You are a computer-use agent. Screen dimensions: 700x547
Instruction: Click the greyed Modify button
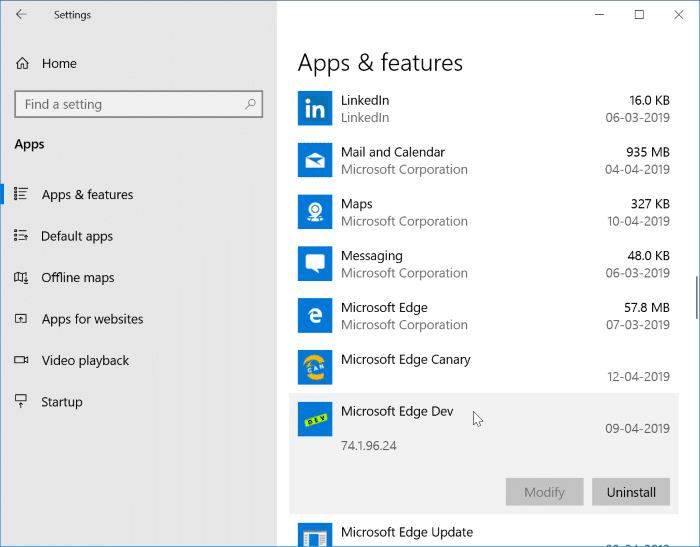tap(544, 492)
